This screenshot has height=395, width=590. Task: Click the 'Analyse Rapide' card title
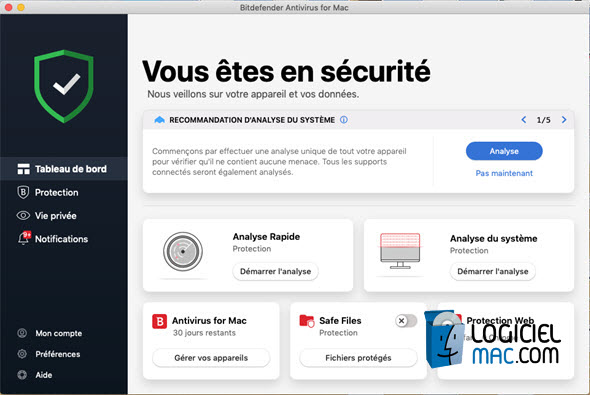point(266,237)
